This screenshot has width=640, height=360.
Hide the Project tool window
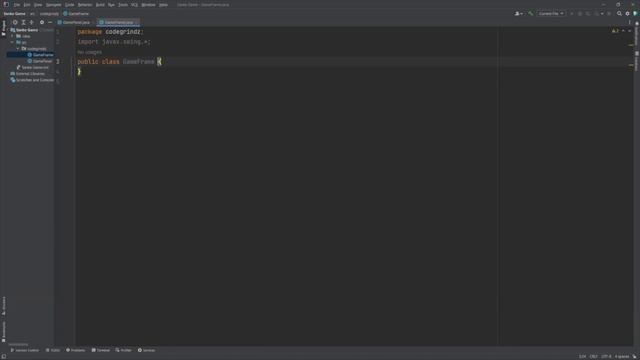[x=50, y=22]
